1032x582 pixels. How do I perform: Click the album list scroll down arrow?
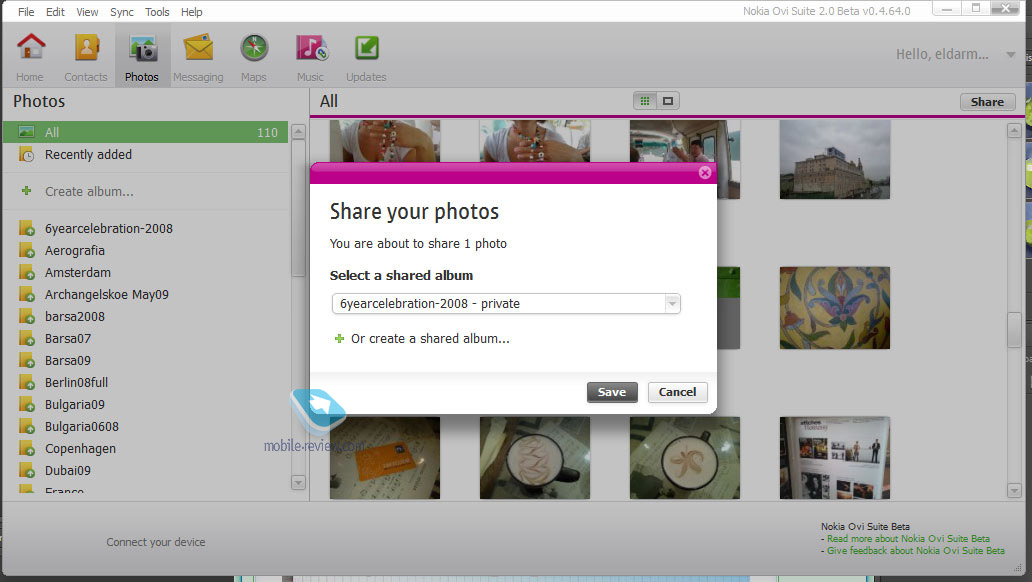pyautogui.click(x=298, y=483)
